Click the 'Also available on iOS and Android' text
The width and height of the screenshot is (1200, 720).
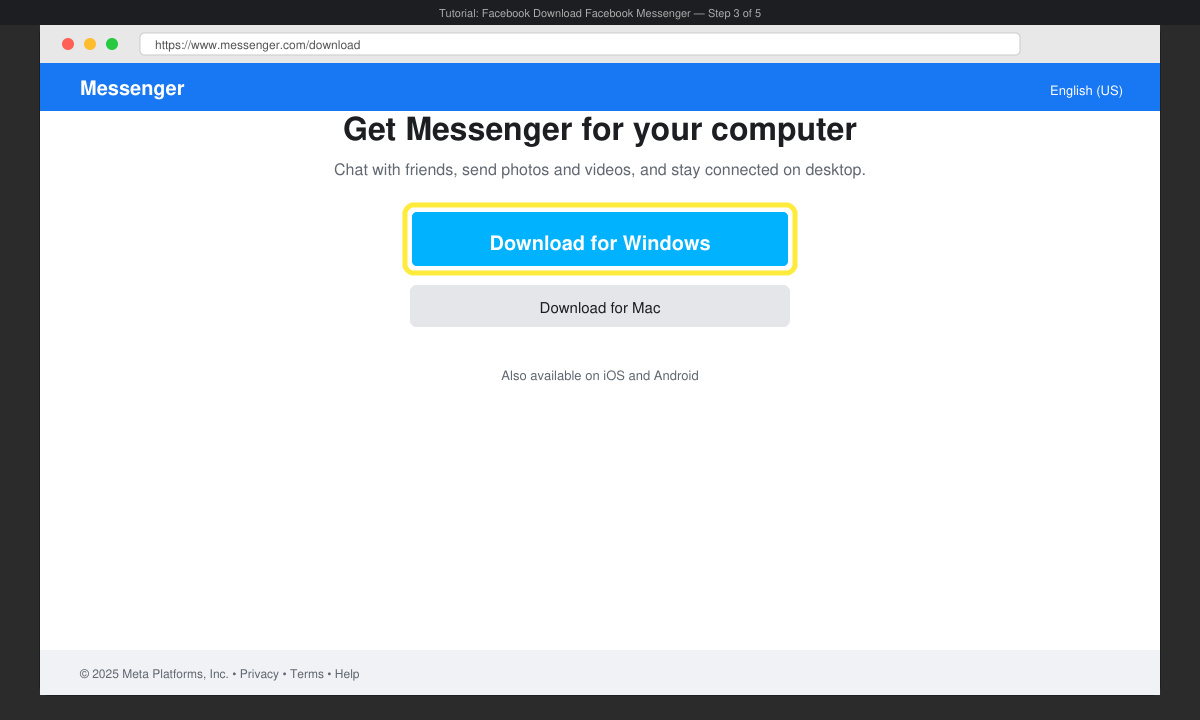pyautogui.click(x=600, y=376)
